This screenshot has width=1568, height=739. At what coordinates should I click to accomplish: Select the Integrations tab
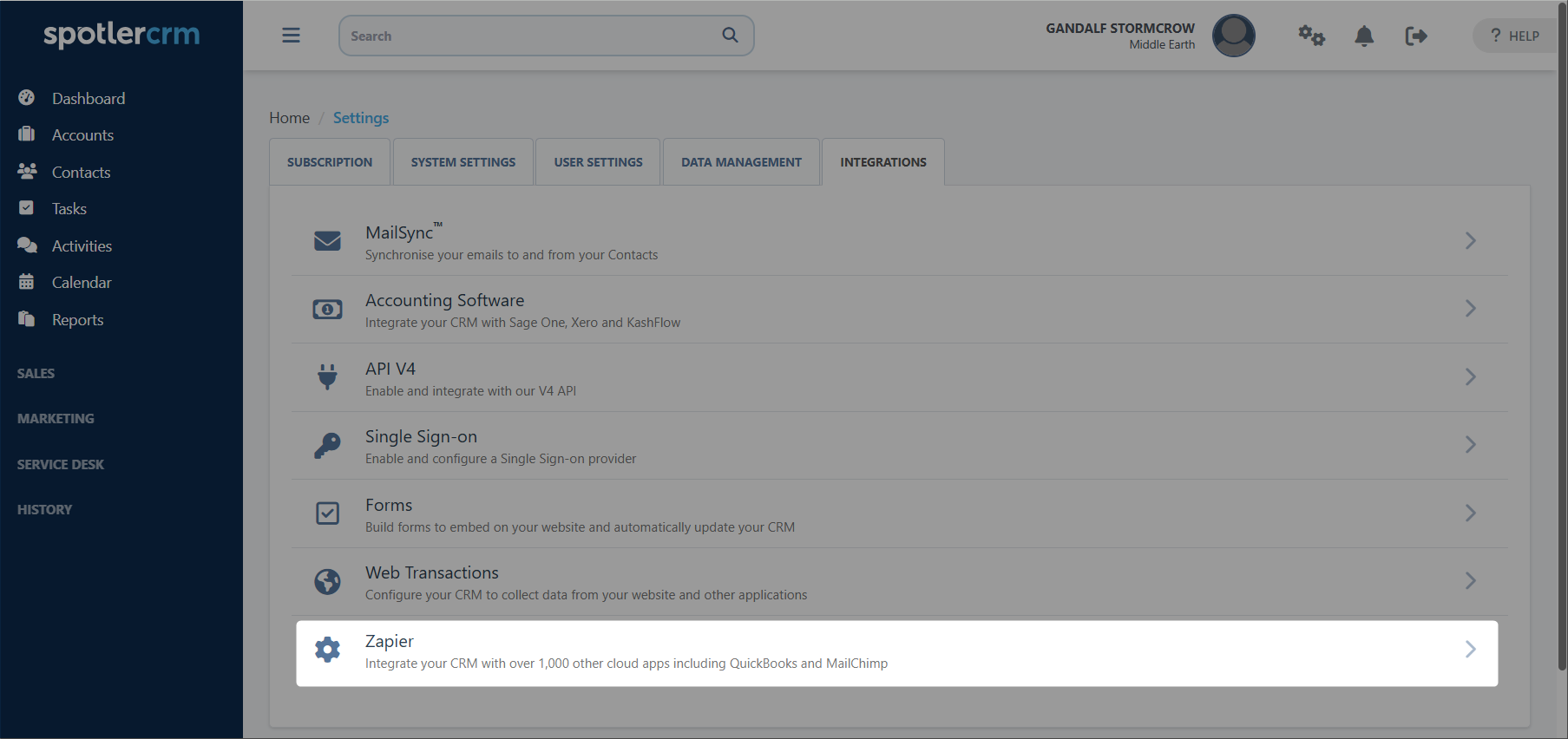click(883, 162)
